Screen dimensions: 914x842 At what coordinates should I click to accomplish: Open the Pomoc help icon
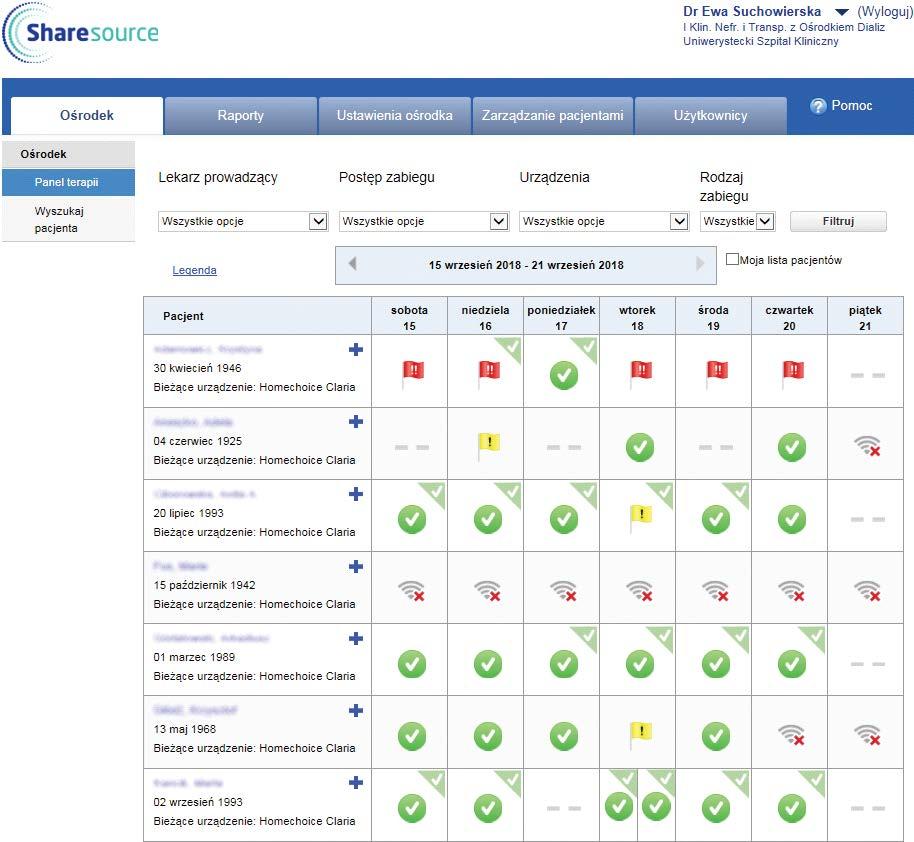[x=818, y=106]
